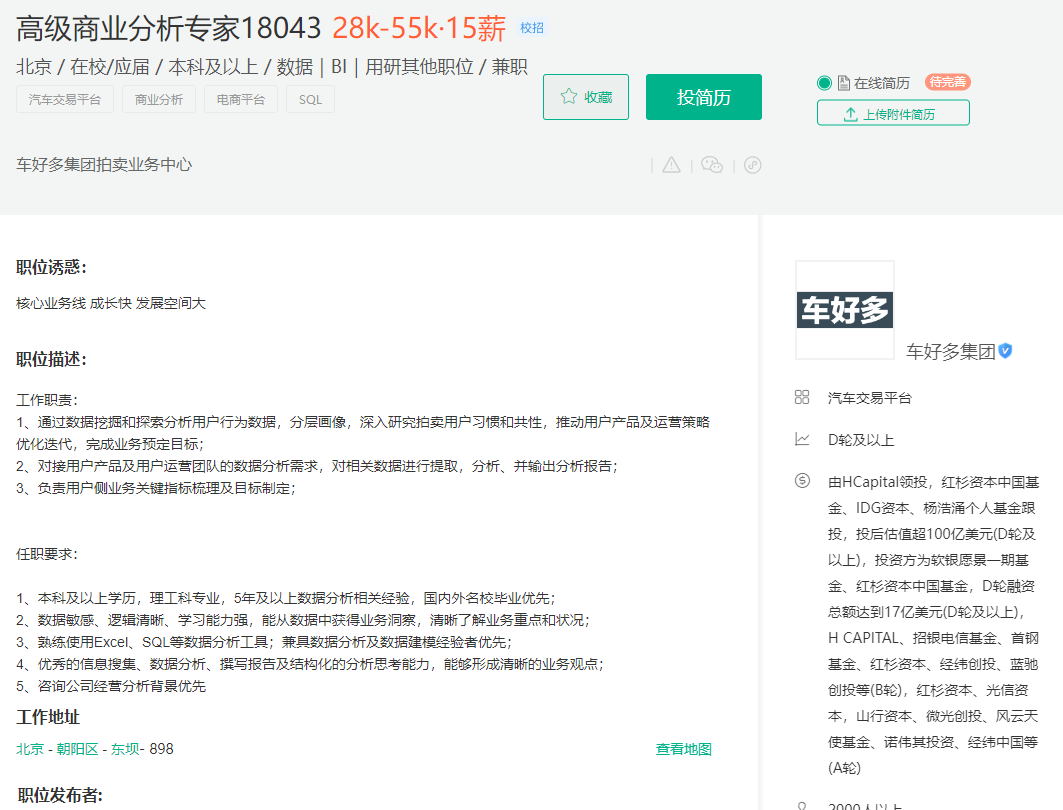The width and height of the screenshot is (1063, 810).
Task: Click 核心业务线 成长快 发展空间大 text
Action: [x=111, y=303]
